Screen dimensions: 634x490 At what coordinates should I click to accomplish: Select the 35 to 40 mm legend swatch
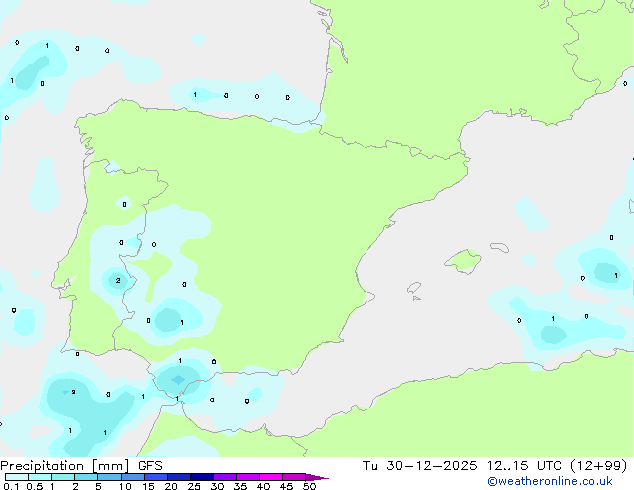pos(247,477)
